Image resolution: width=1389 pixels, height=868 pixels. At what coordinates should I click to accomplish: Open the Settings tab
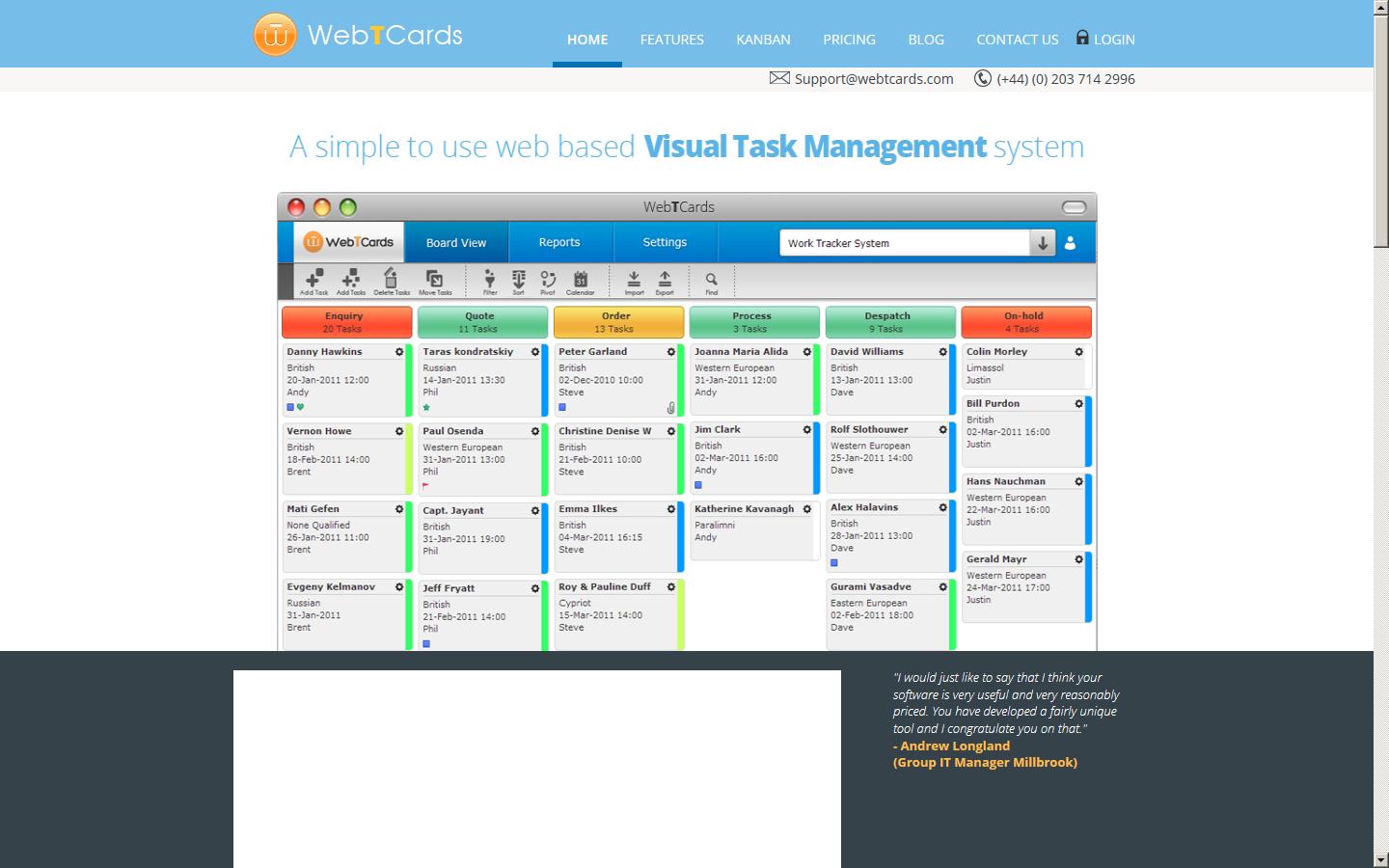pos(665,243)
